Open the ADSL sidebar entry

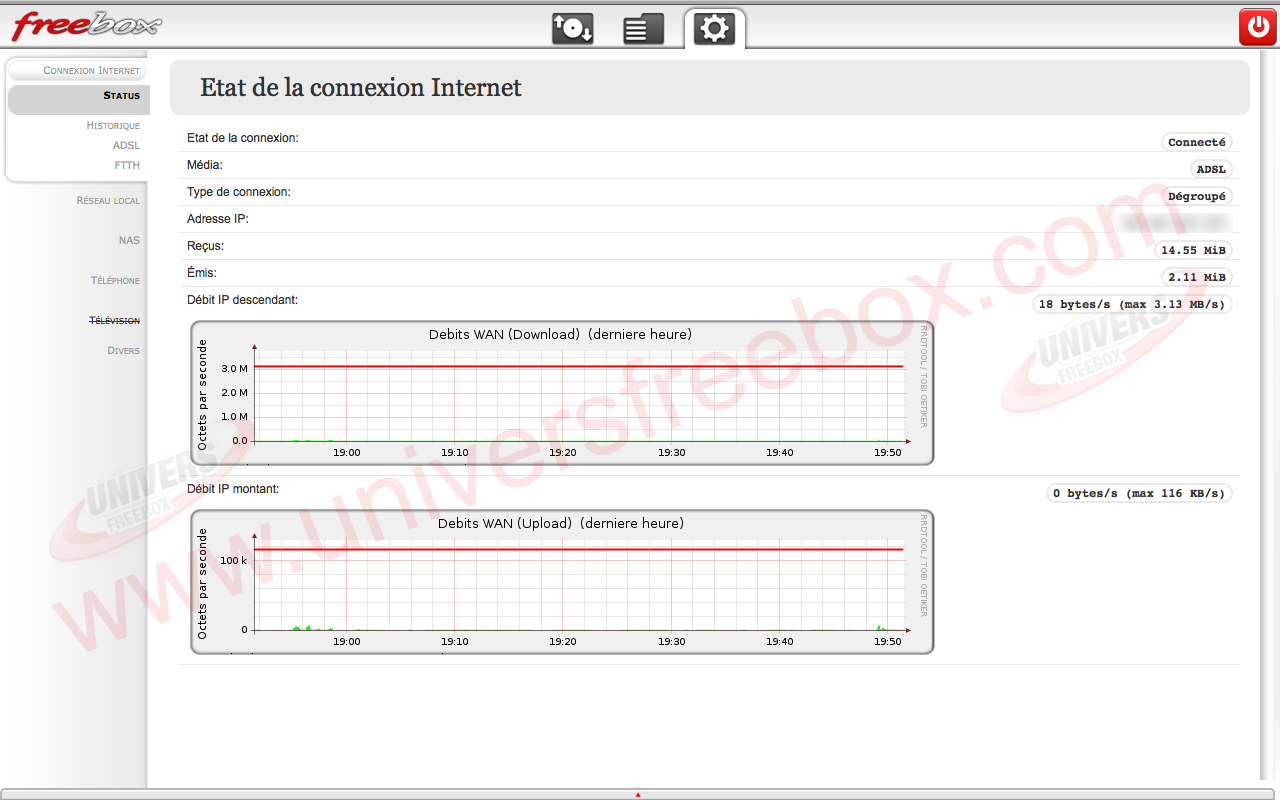pyautogui.click(x=126, y=146)
